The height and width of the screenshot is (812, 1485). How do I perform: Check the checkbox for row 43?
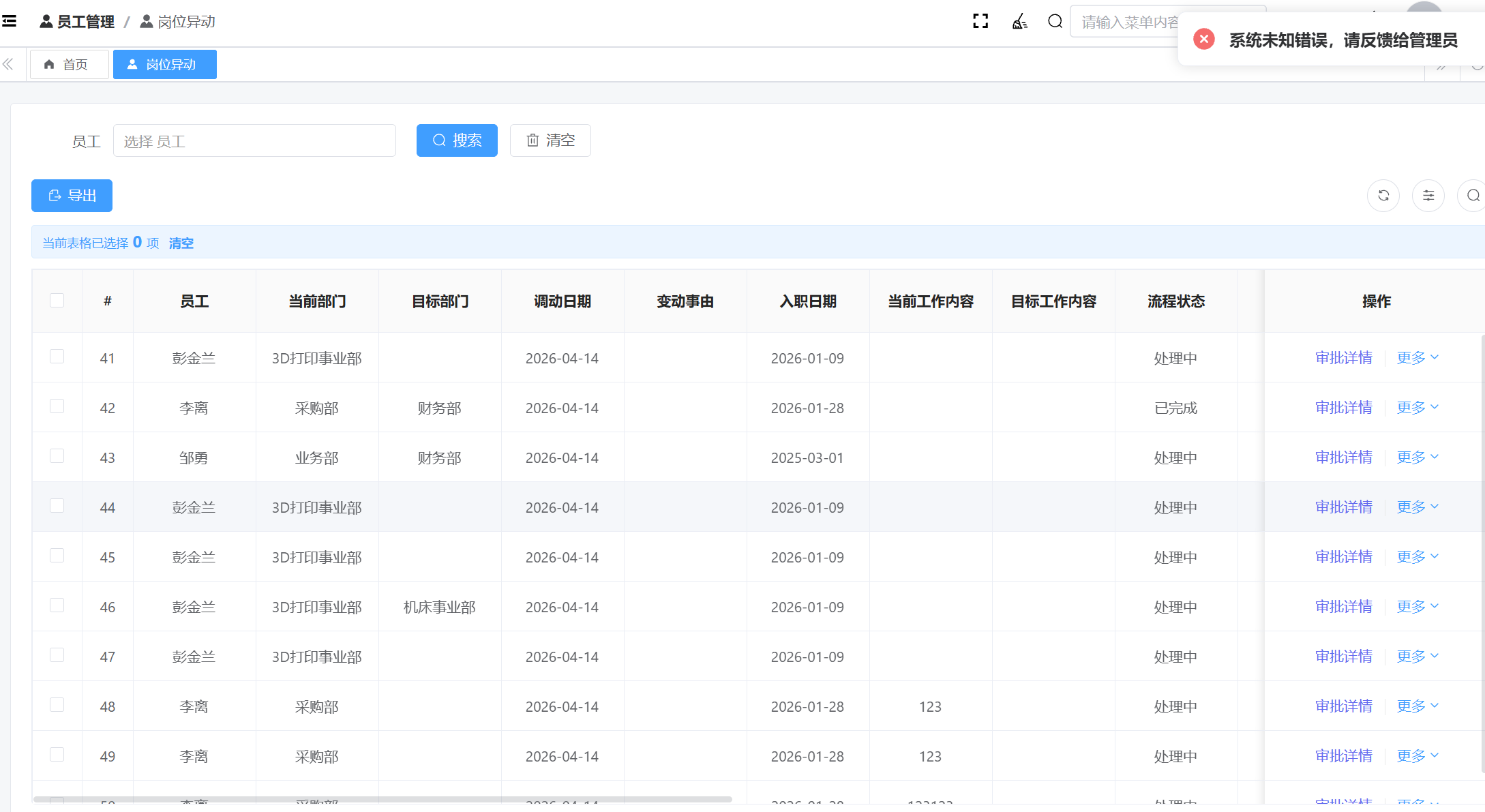(57, 456)
